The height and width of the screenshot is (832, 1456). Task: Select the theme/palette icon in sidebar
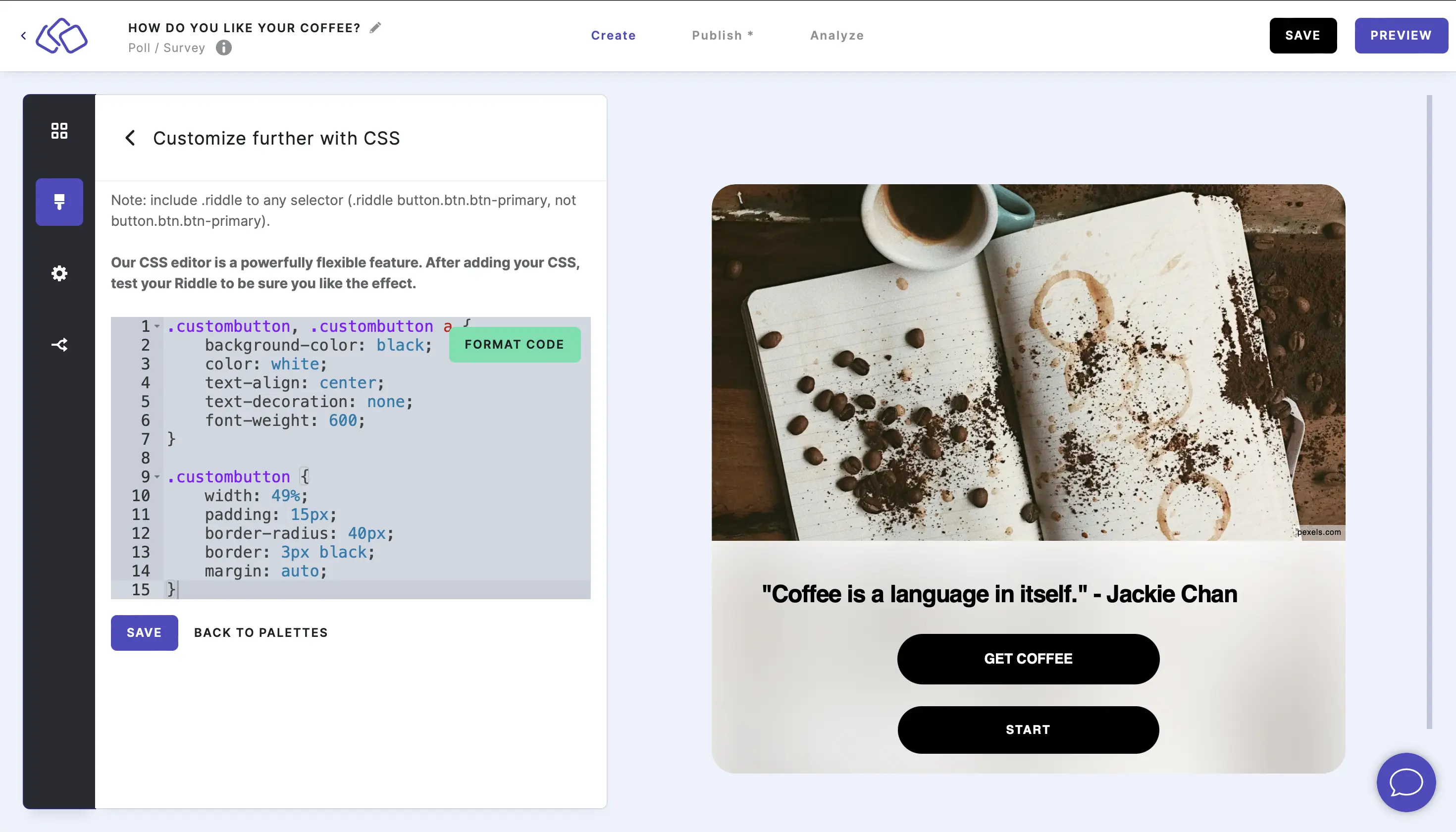click(x=59, y=202)
